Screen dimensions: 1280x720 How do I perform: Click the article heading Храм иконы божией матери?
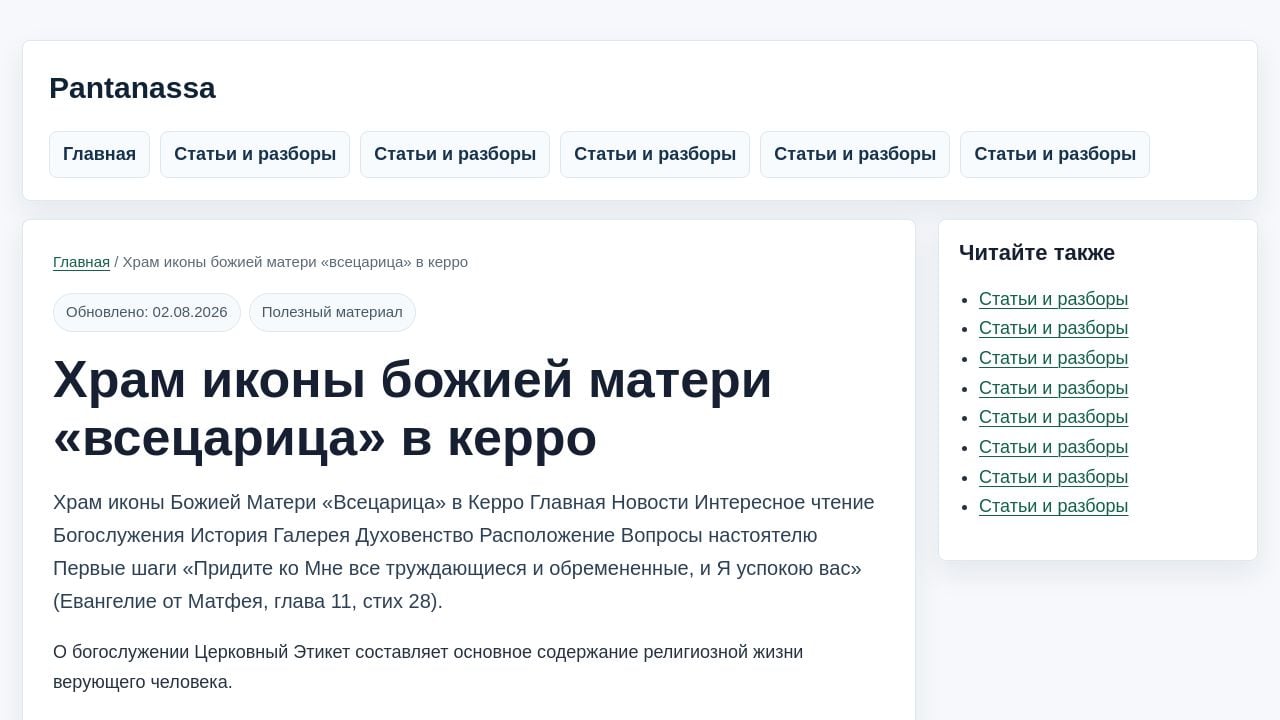[x=412, y=408]
